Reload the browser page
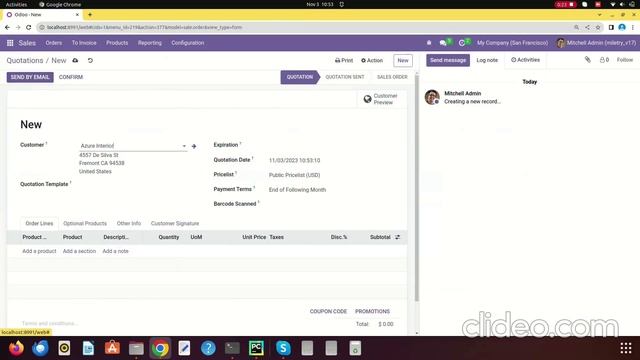Viewport: 640px width, 360px height. (x=29, y=27)
